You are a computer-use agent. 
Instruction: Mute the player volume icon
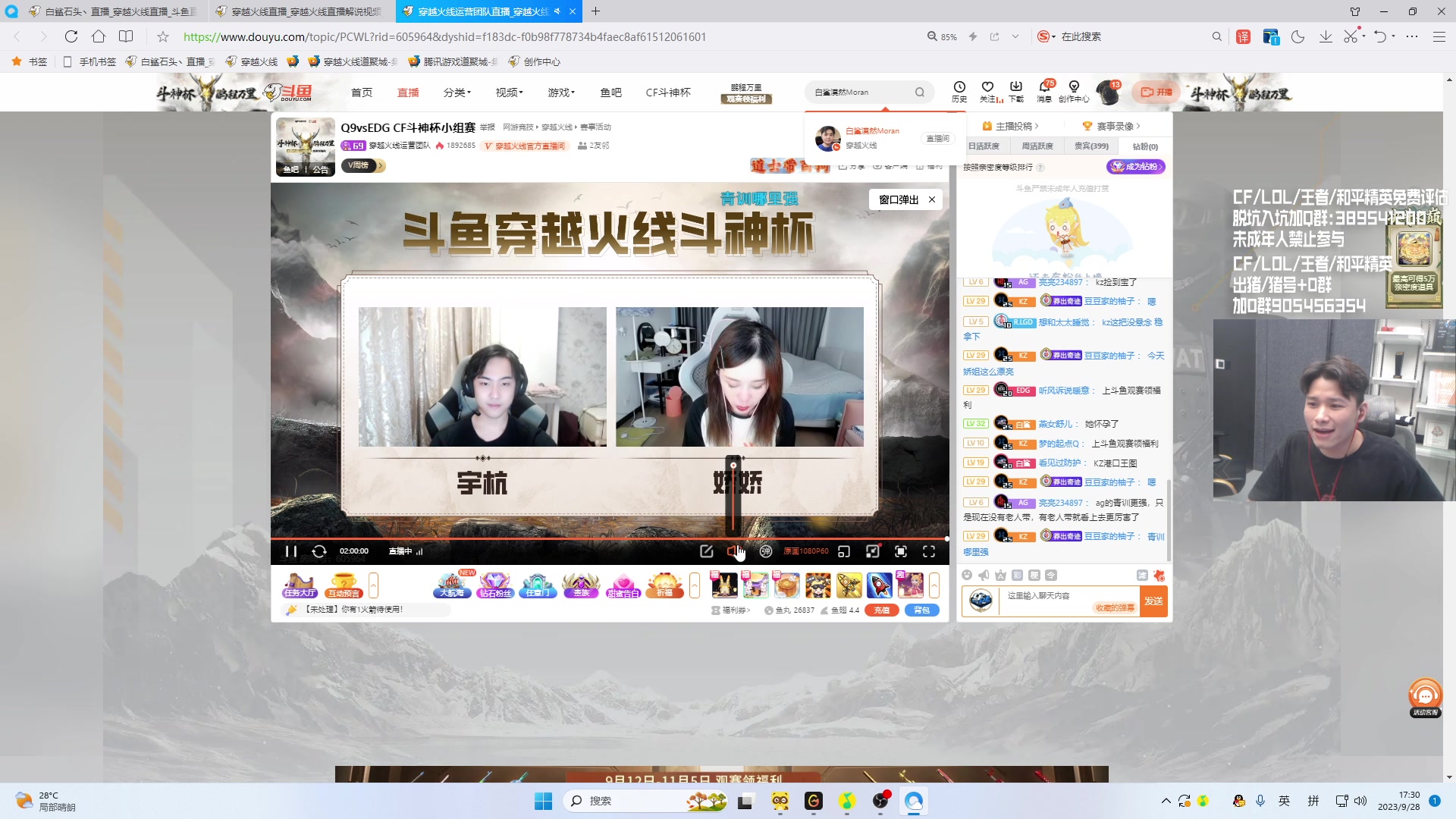point(733,551)
